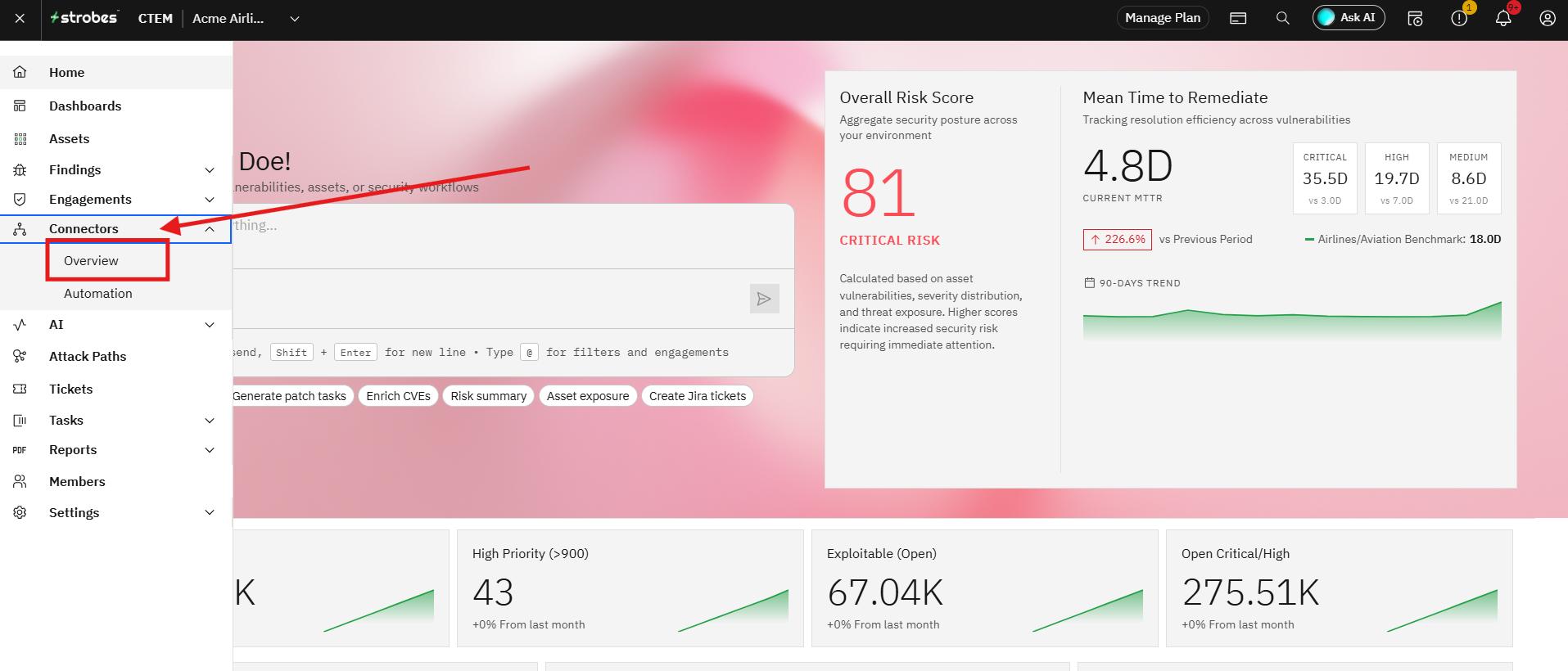Select Automation under Connectors
The width and height of the screenshot is (1568, 671).
click(98, 293)
